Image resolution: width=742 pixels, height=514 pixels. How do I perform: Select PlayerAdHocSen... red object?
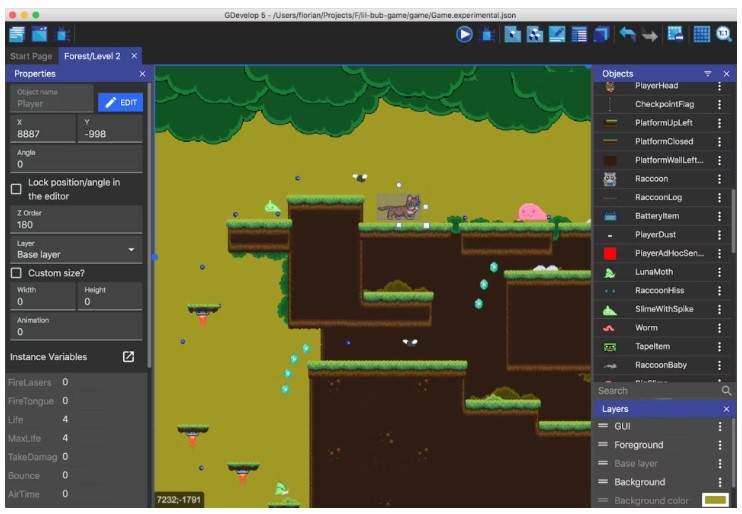tap(662, 253)
